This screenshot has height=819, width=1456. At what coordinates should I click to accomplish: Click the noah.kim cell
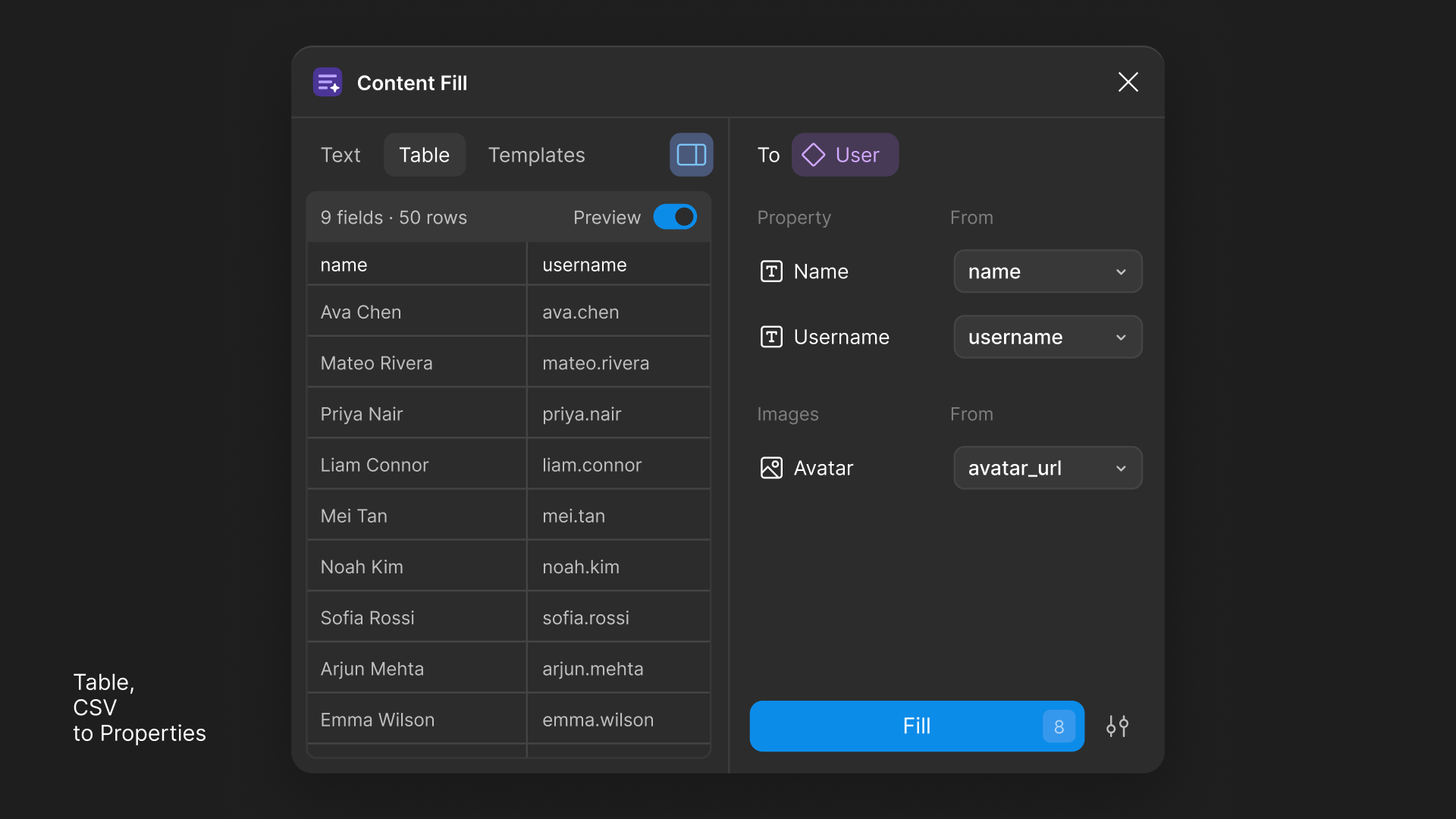pos(618,566)
